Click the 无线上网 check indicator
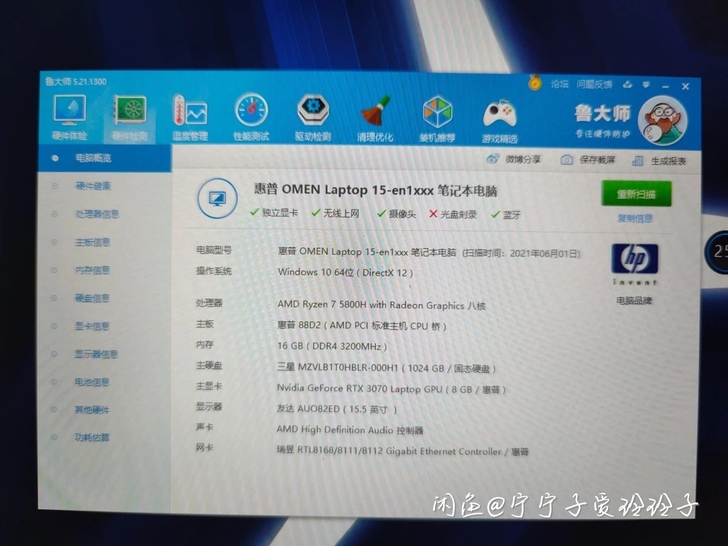 [x=335, y=213]
